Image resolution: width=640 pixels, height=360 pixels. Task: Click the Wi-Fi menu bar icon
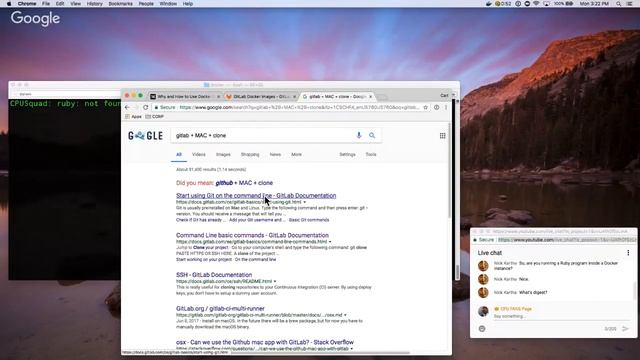[x=536, y=4]
